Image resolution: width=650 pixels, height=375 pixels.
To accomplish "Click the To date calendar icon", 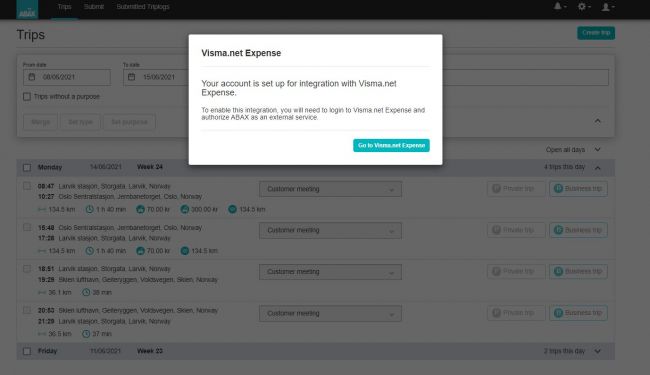I will click(x=132, y=77).
